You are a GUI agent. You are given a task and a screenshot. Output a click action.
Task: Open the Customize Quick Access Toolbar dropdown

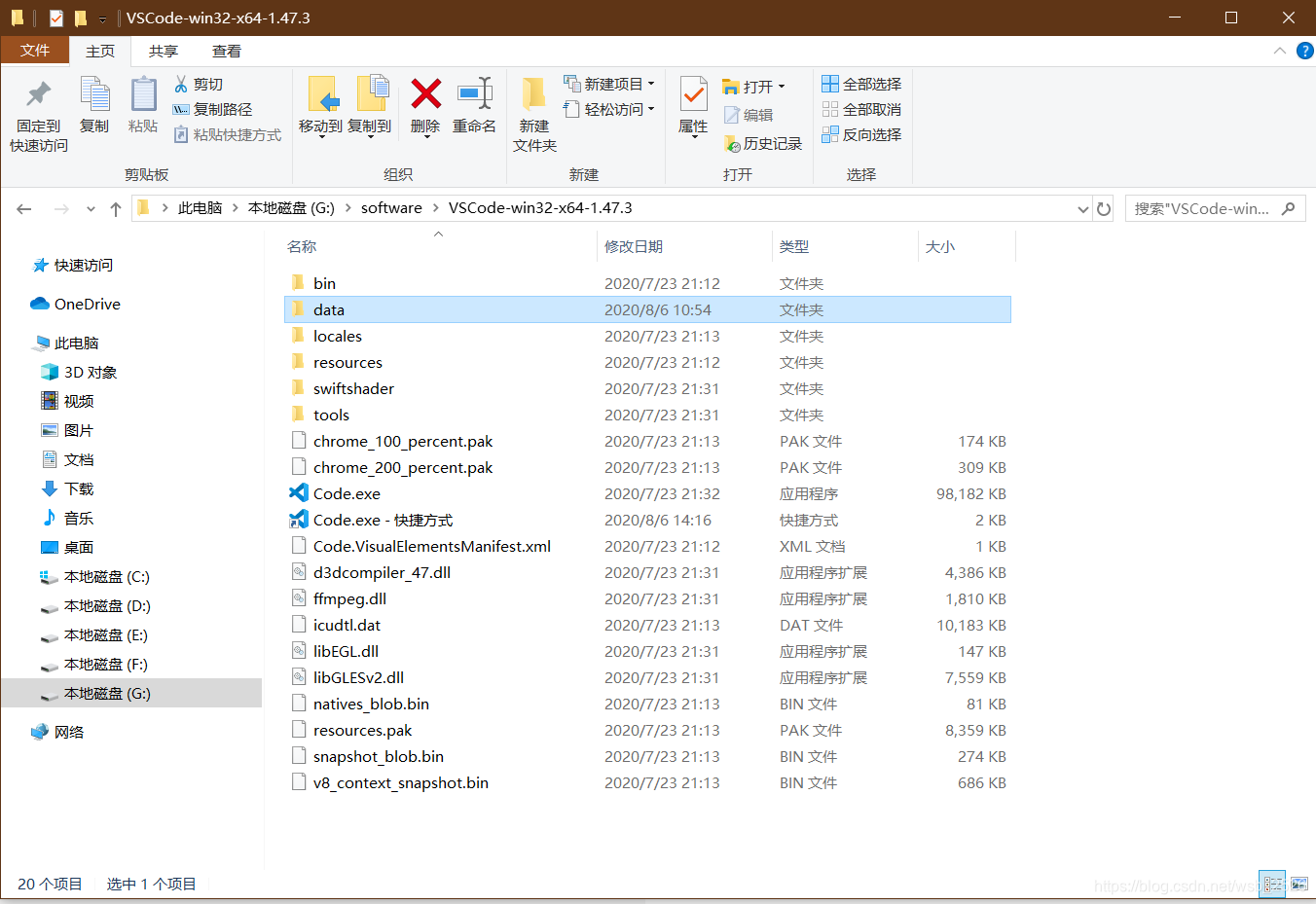(x=102, y=18)
